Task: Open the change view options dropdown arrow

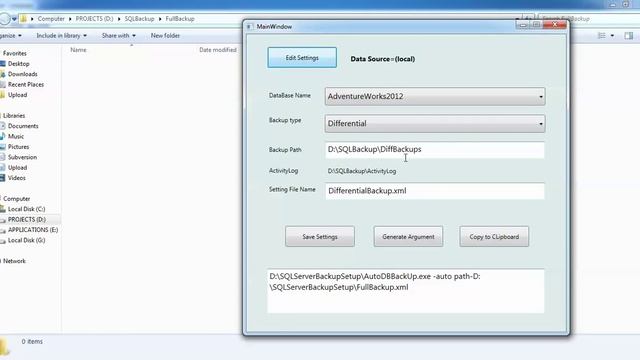Action: point(612,36)
